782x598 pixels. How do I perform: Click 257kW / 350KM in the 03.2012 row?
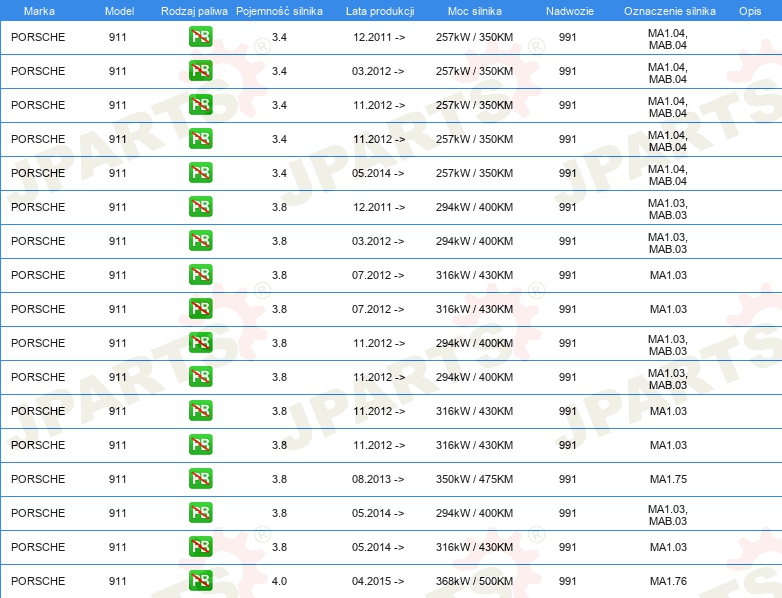474,71
